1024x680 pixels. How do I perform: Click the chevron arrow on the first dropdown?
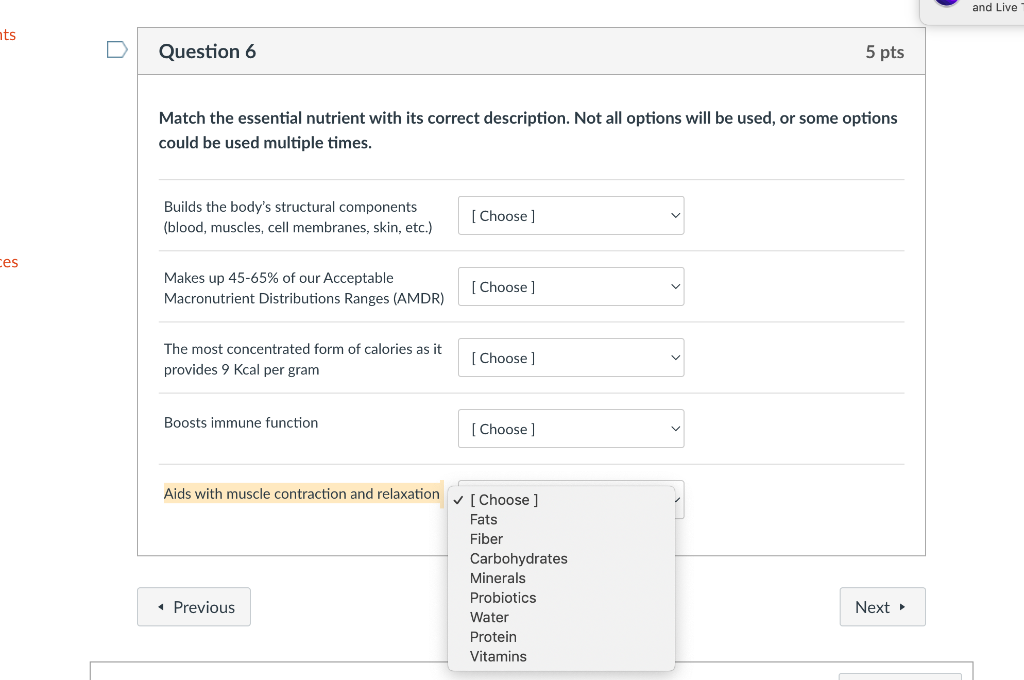(675, 216)
